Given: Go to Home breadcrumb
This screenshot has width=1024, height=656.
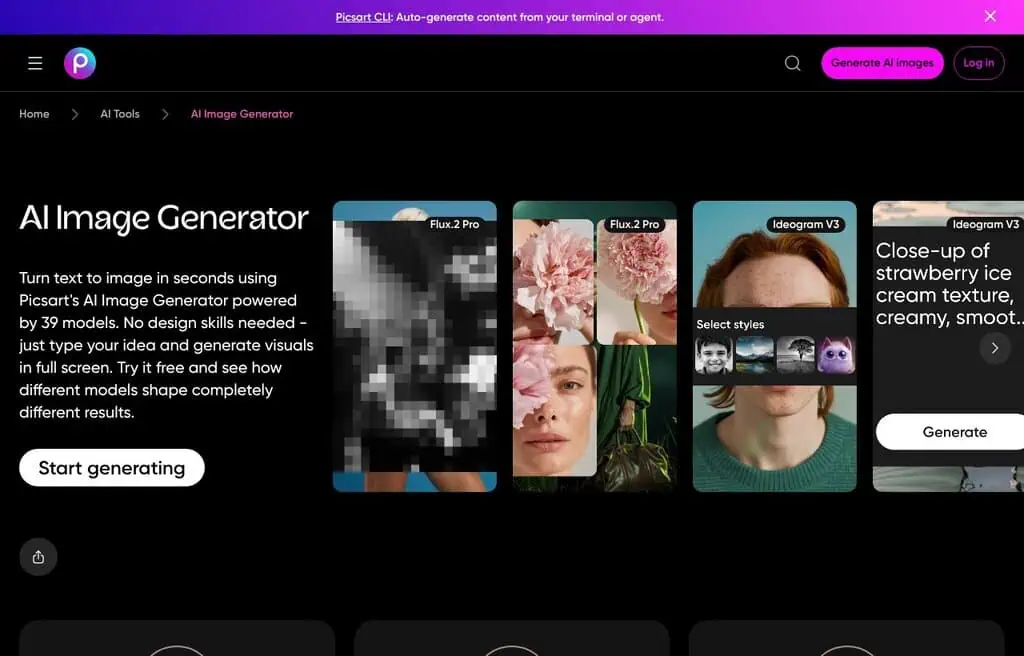Looking at the screenshot, I should 34,114.
